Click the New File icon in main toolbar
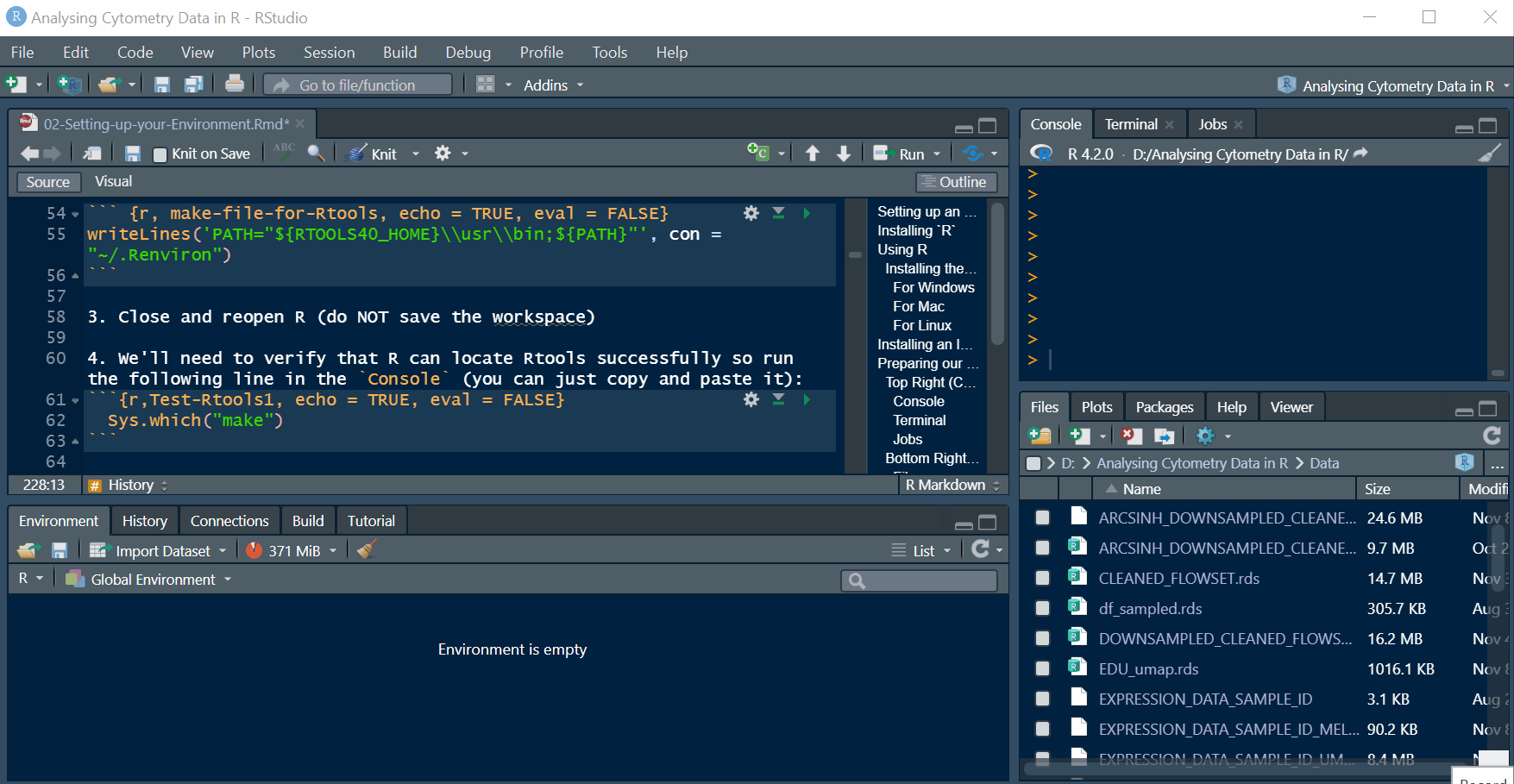 tap(16, 85)
